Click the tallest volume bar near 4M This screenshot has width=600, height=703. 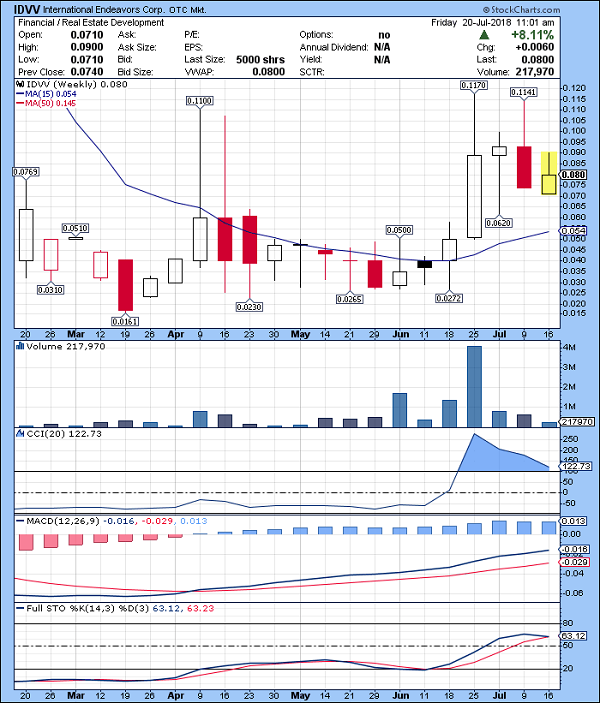[x=474, y=386]
